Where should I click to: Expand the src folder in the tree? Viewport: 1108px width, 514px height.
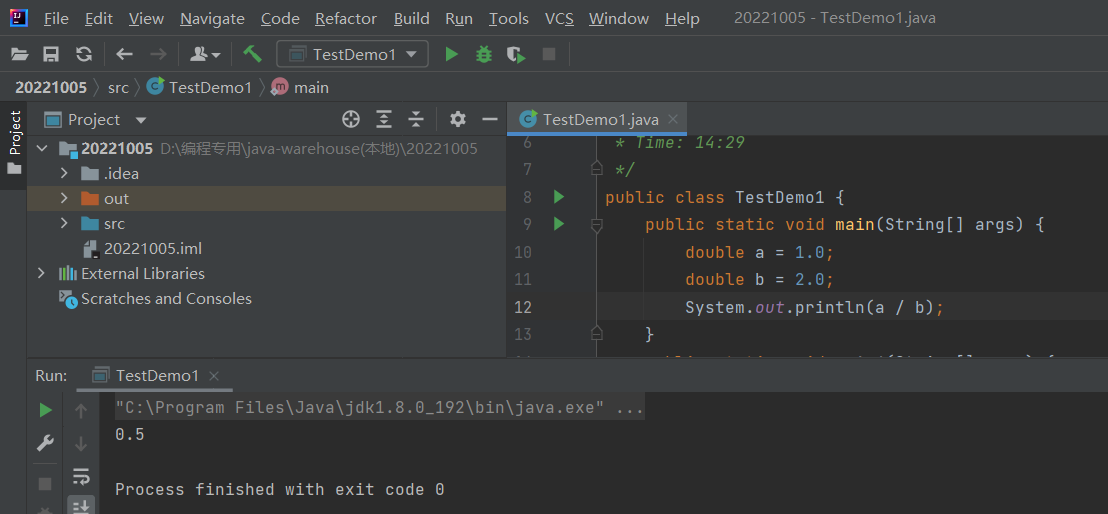tap(64, 223)
